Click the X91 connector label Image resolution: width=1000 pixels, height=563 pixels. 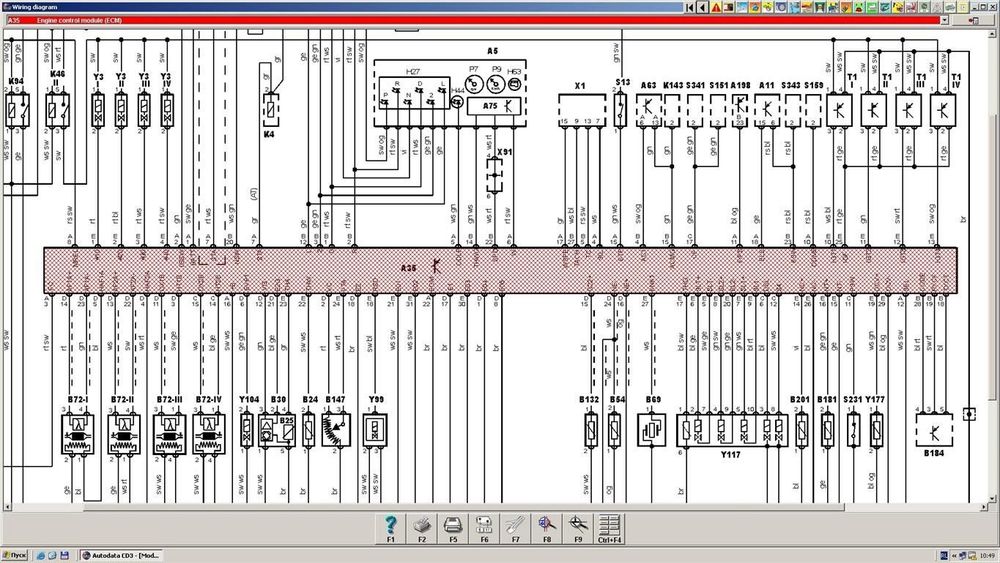(504, 152)
